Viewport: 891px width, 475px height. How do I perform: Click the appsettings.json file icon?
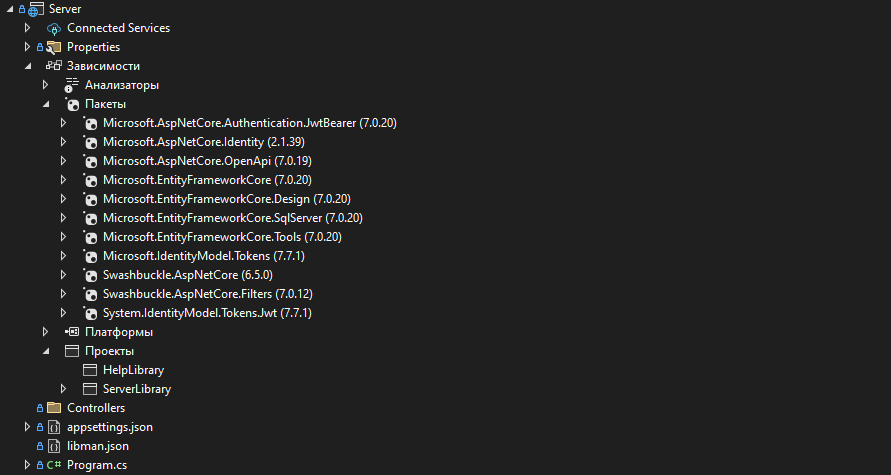[x=54, y=427]
